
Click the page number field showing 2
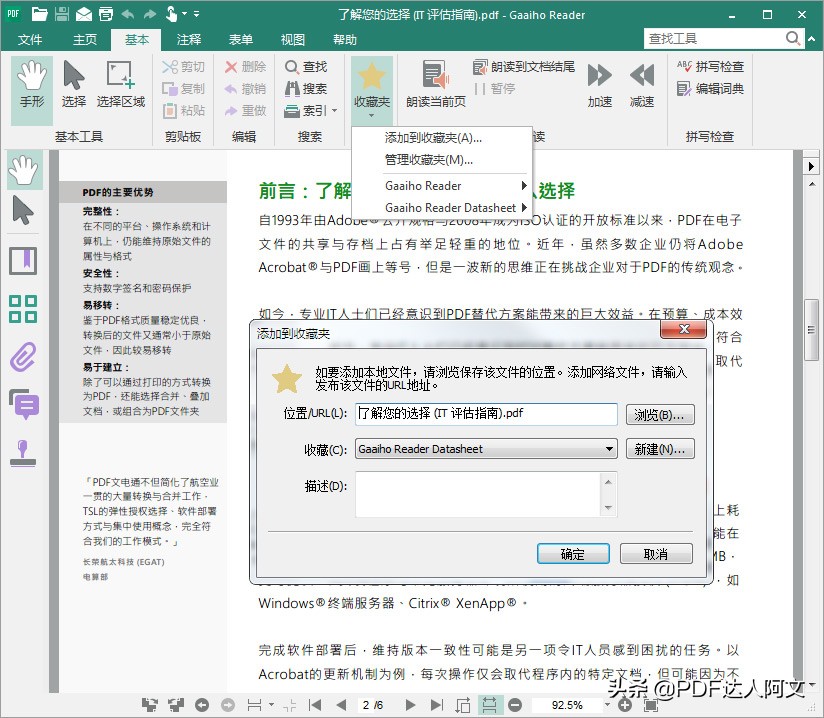click(x=366, y=705)
